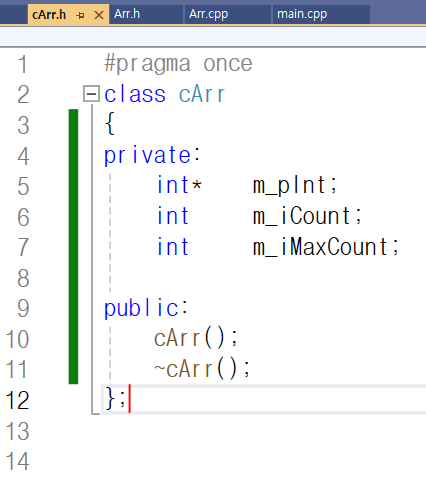Screen dimensions: 426x490
Task: Switch to the Arr.h tab
Action: click(x=146, y=14)
